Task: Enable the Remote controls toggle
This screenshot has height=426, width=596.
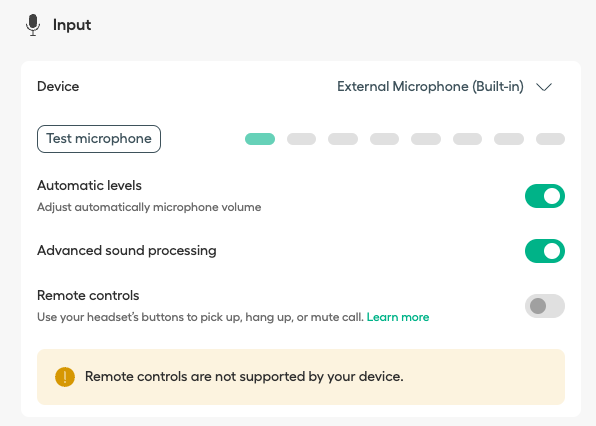Action: pos(545,306)
